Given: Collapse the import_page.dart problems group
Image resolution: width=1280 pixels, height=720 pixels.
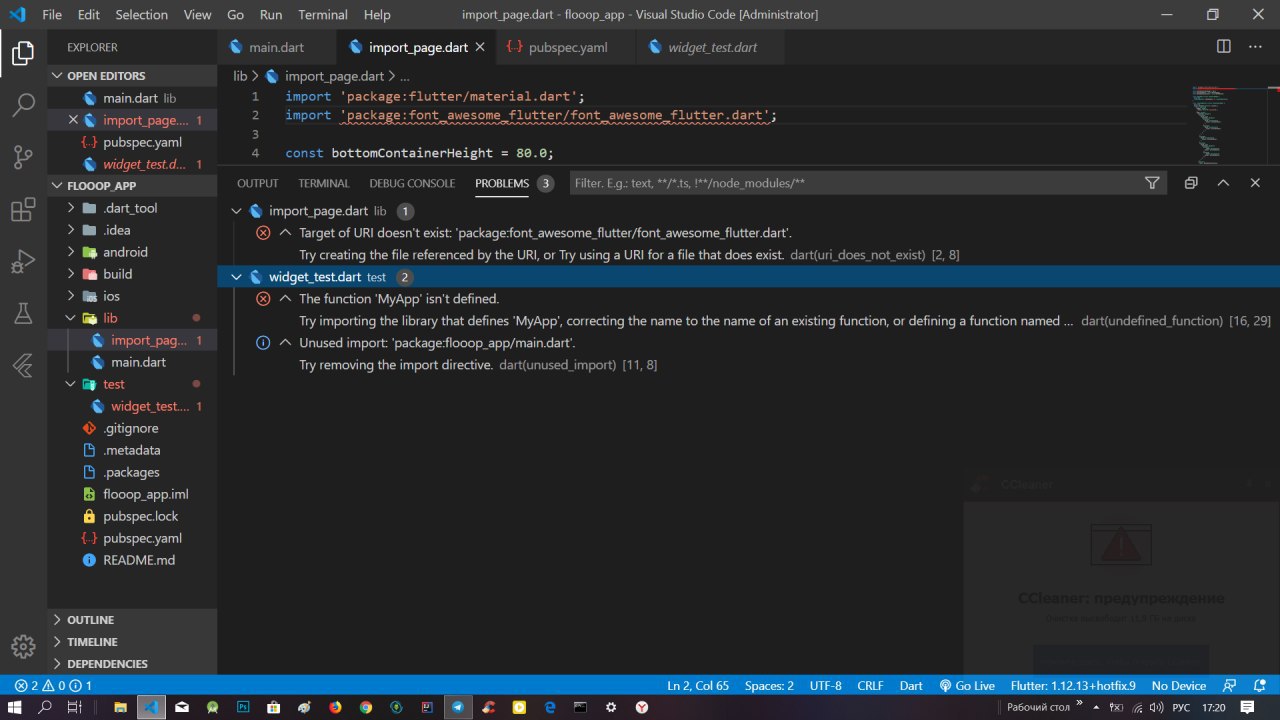Looking at the screenshot, I should (236, 211).
